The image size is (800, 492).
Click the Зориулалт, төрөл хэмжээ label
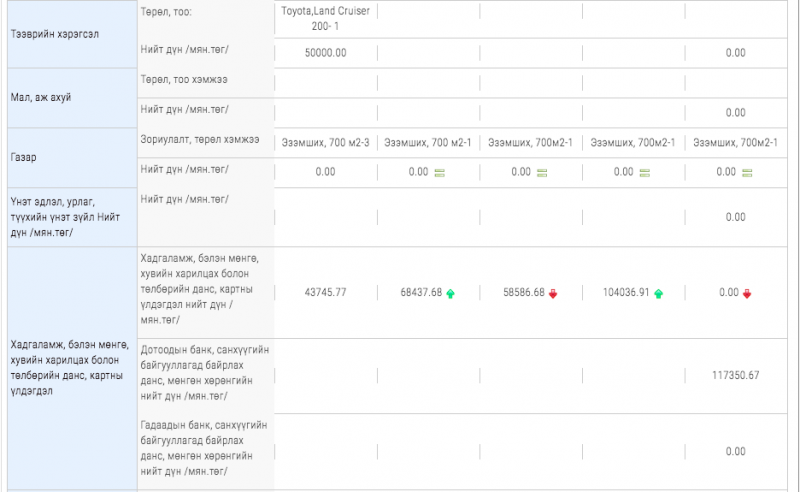pyautogui.click(x=200, y=140)
